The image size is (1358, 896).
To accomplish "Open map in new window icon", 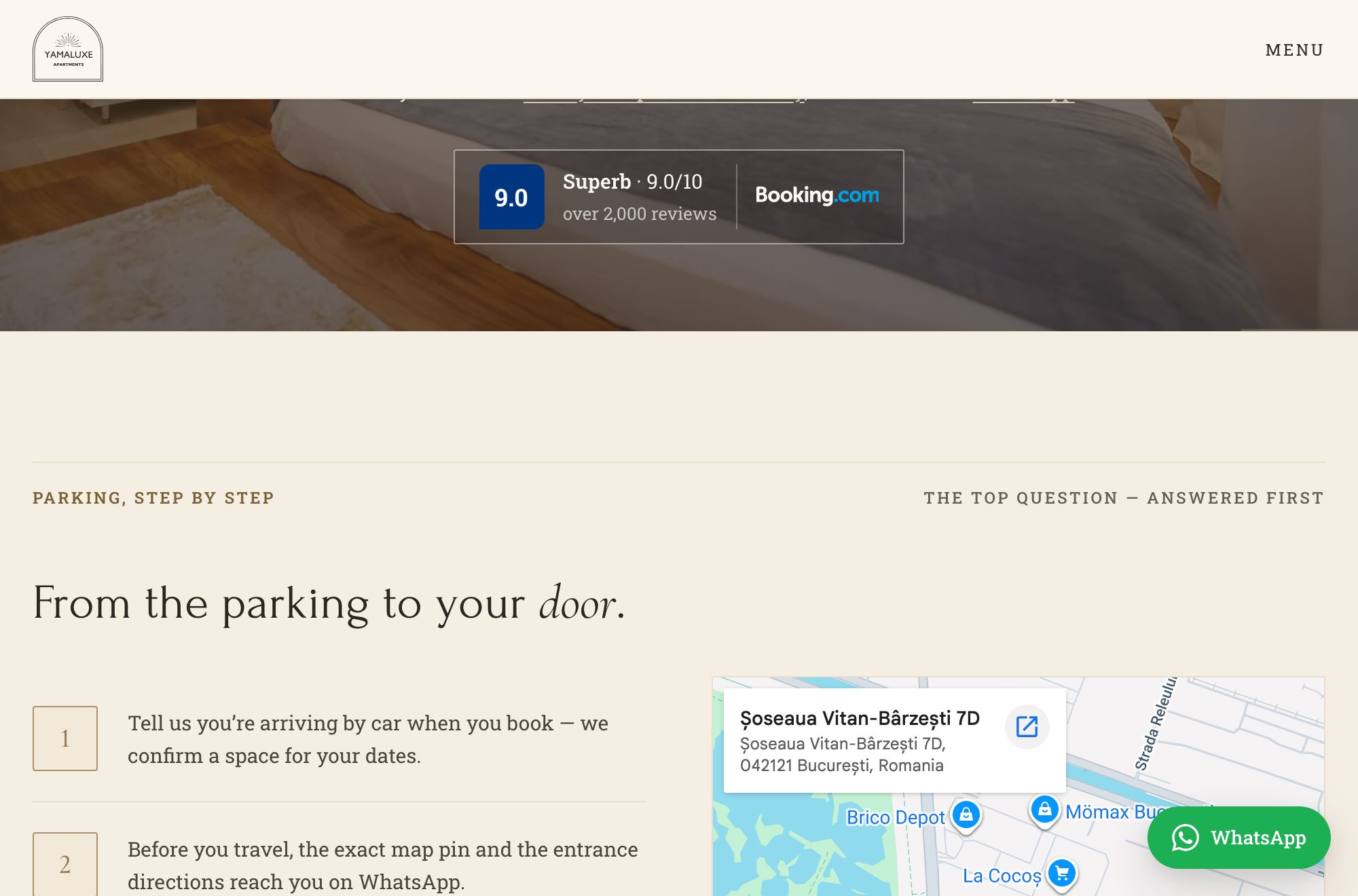I will [1027, 727].
